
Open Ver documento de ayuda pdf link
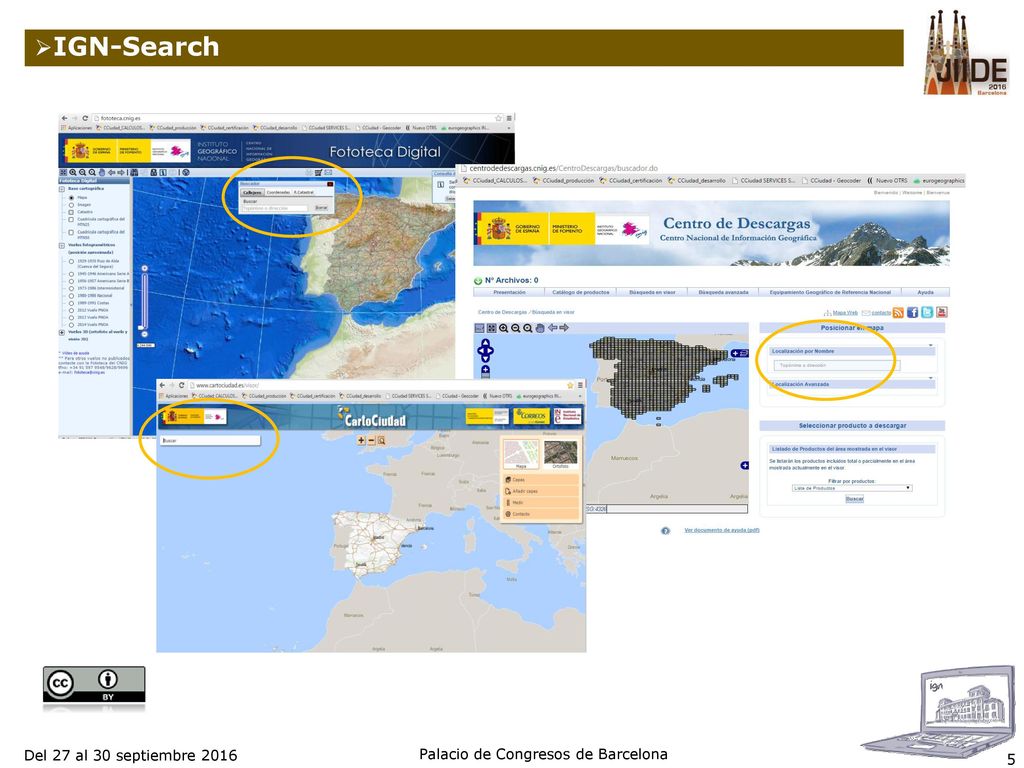(722, 530)
